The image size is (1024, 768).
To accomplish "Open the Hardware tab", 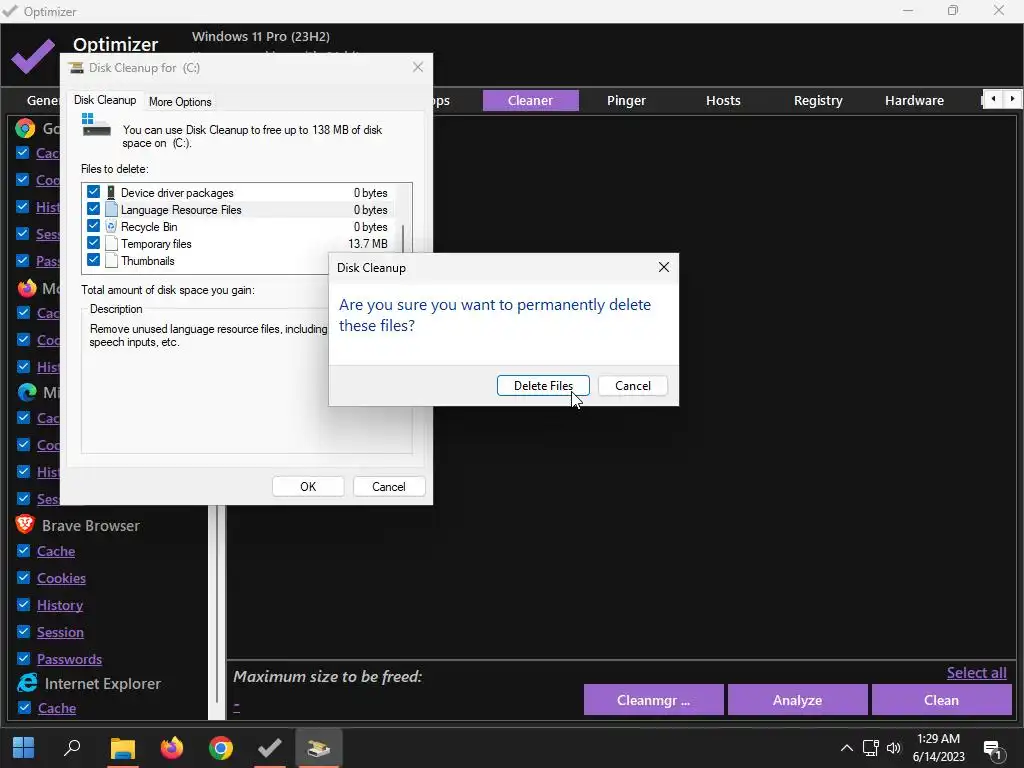I will (x=914, y=101).
